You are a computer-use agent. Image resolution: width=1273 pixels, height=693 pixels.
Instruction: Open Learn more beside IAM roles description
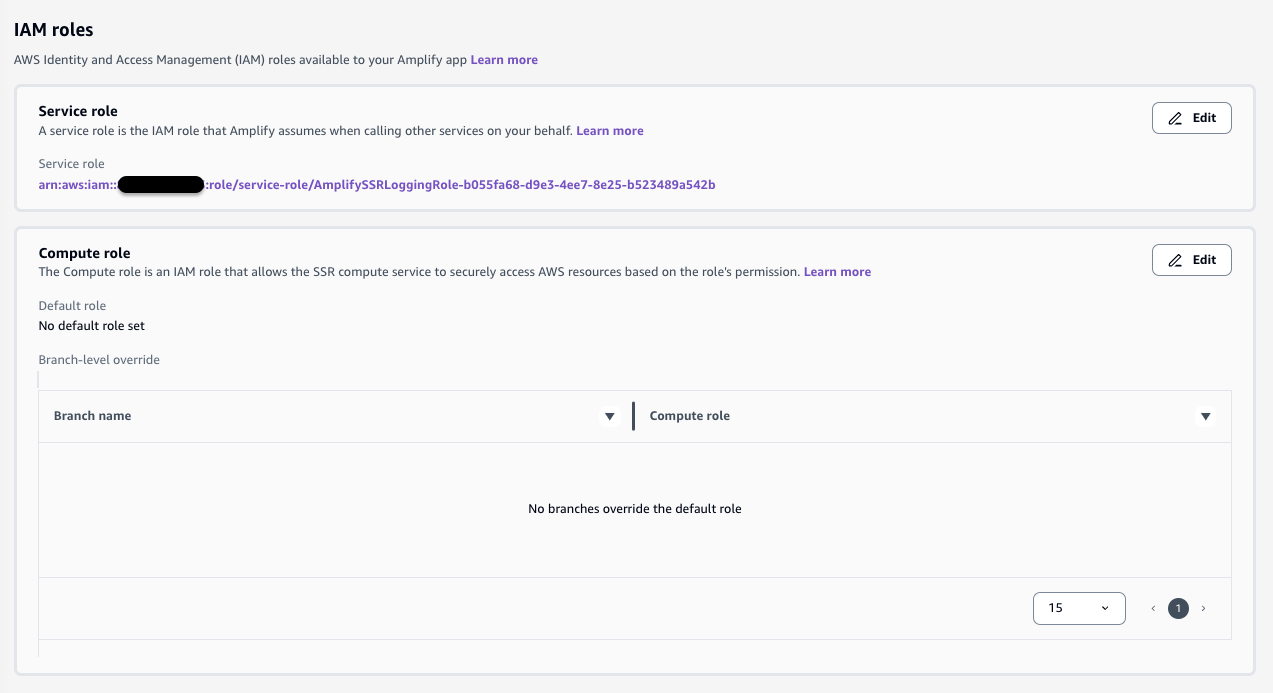coord(503,60)
